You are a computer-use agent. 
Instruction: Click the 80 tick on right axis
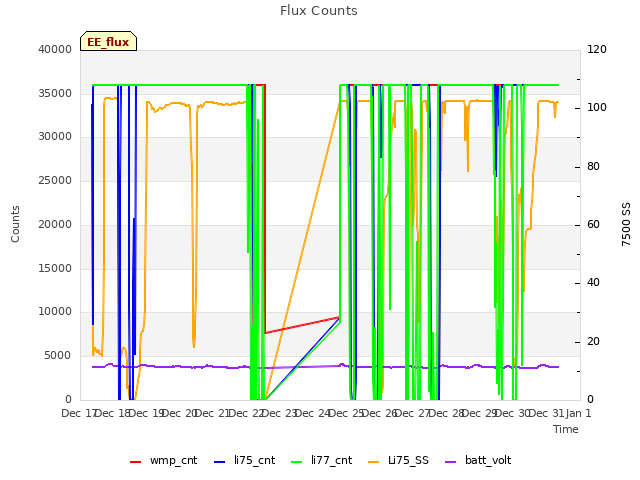pyautogui.click(x=593, y=167)
